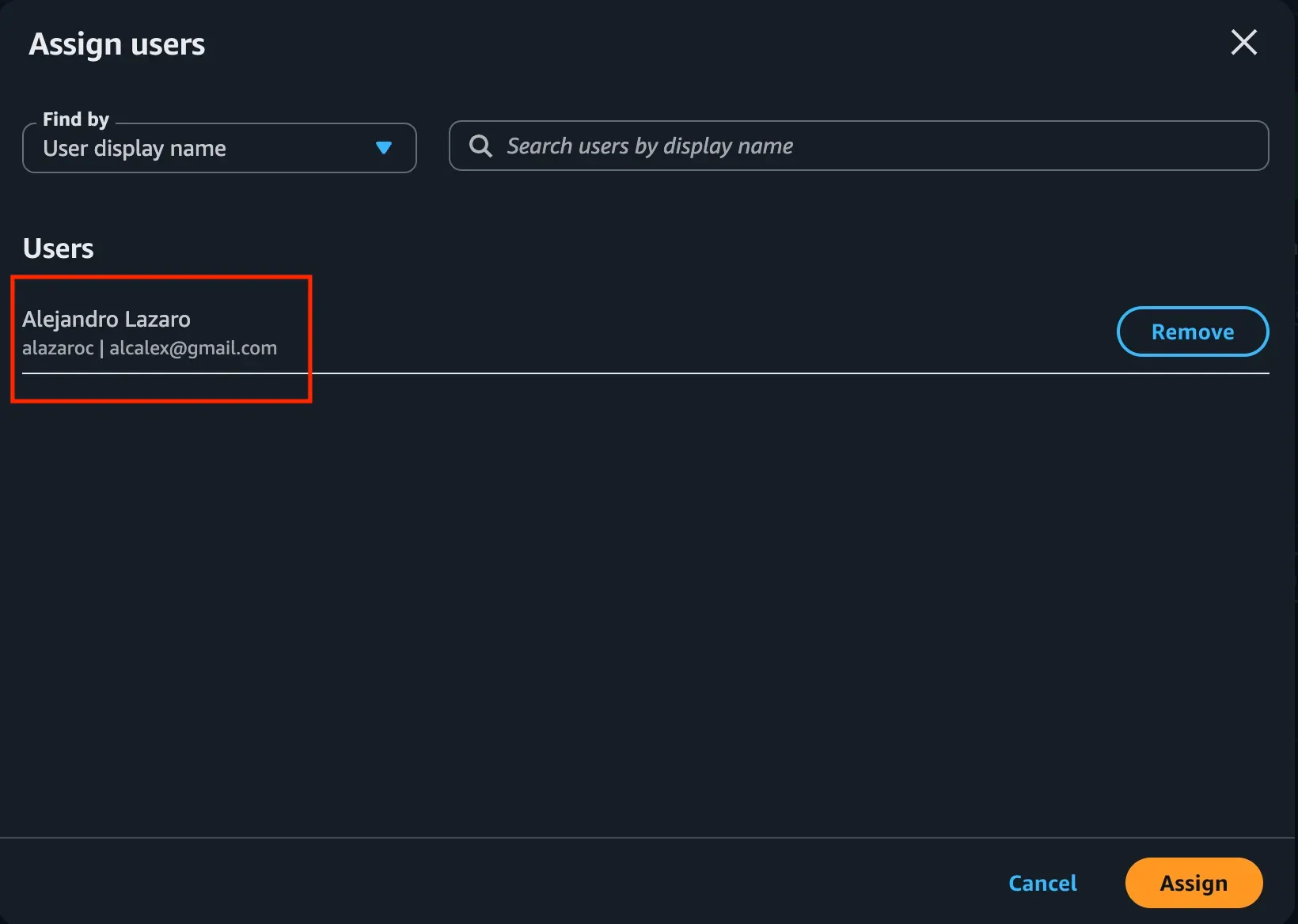The image size is (1298, 924).
Task: Click the alazaroc username text
Action: pos(58,348)
